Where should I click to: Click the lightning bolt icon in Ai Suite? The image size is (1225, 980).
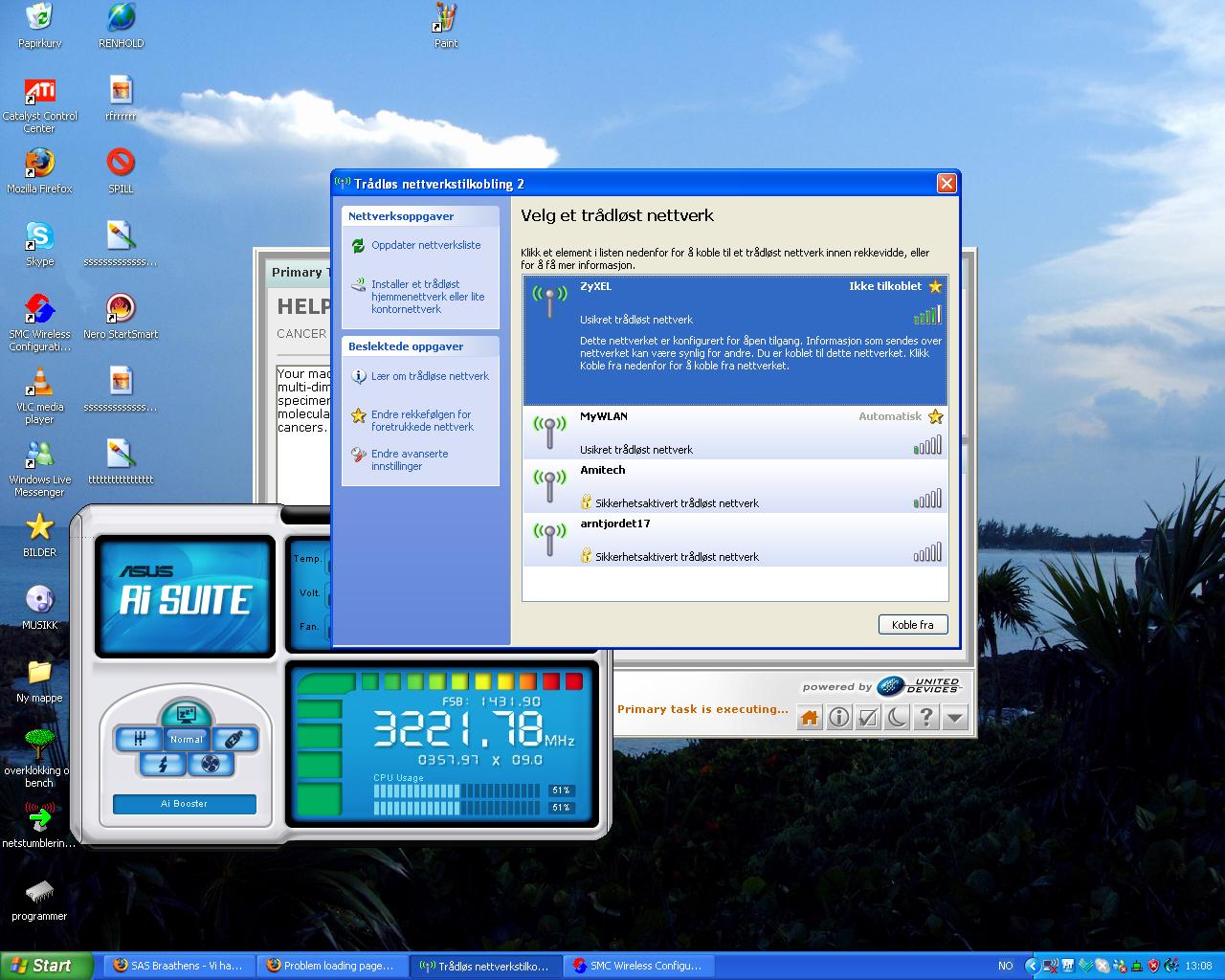[x=164, y=764]
